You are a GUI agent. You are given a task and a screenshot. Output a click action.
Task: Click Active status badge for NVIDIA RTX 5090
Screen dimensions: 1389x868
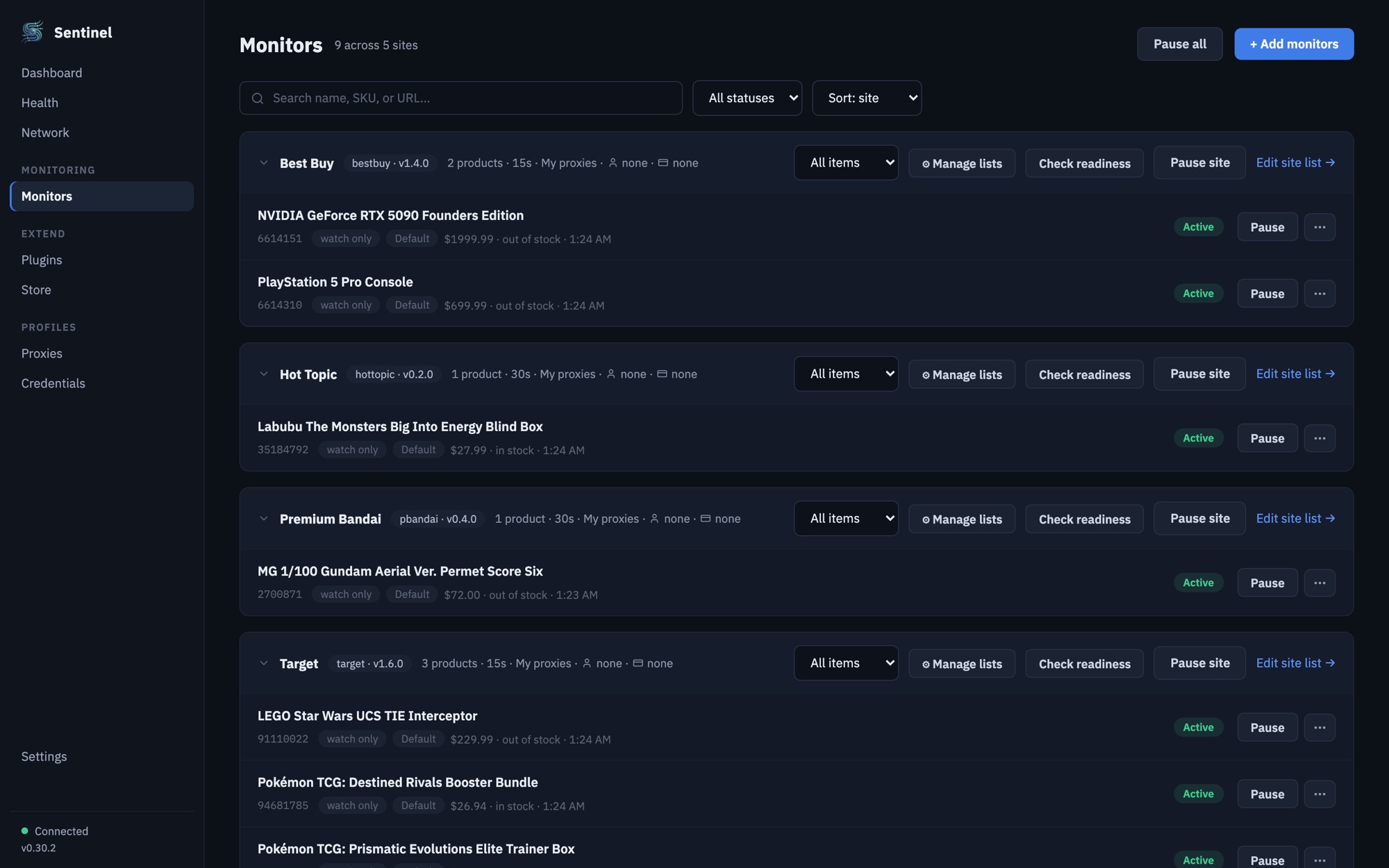(1198, 227)
